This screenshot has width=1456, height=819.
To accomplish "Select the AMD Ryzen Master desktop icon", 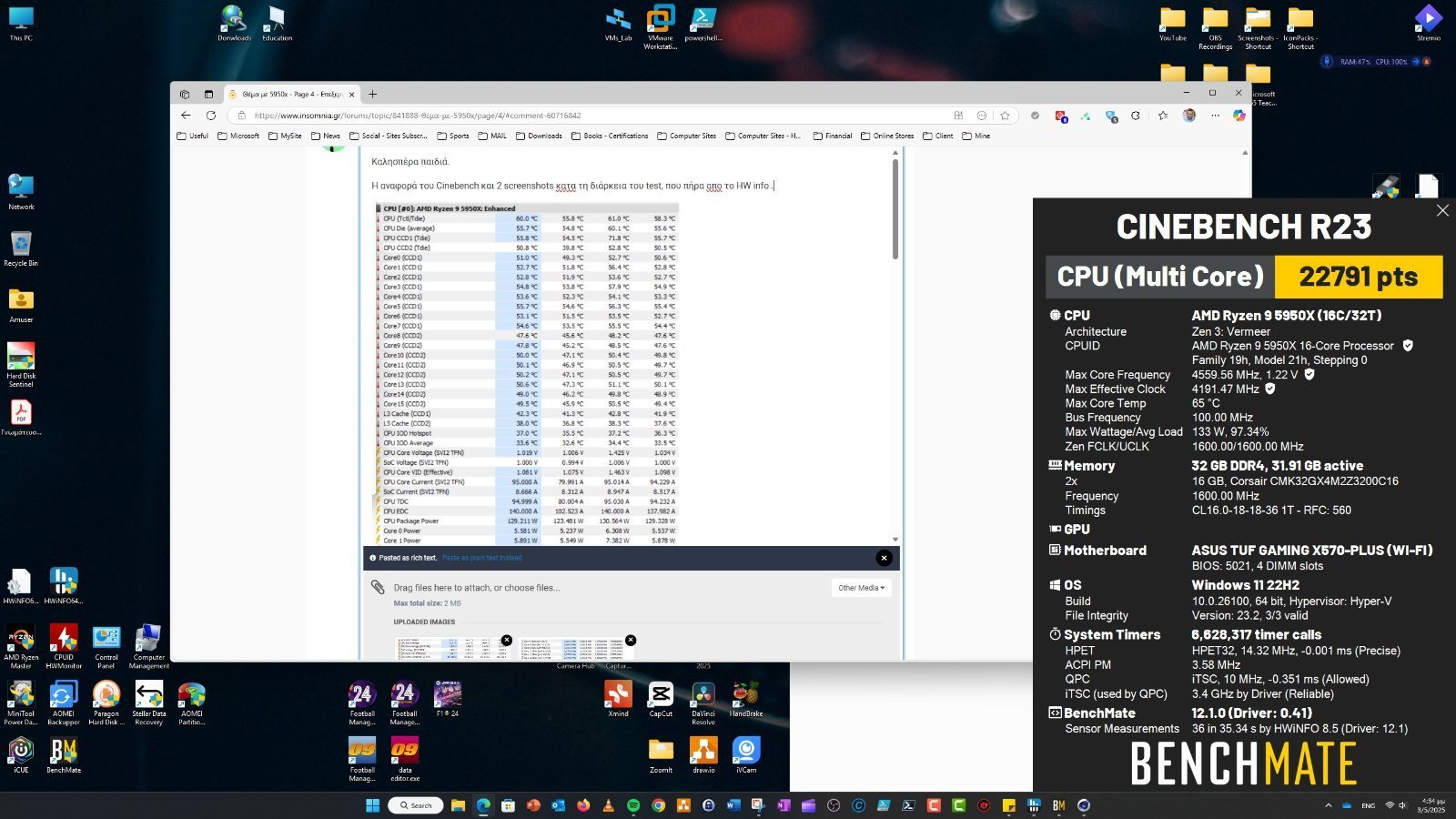I will pyautogui.click(x=21, y=647).
